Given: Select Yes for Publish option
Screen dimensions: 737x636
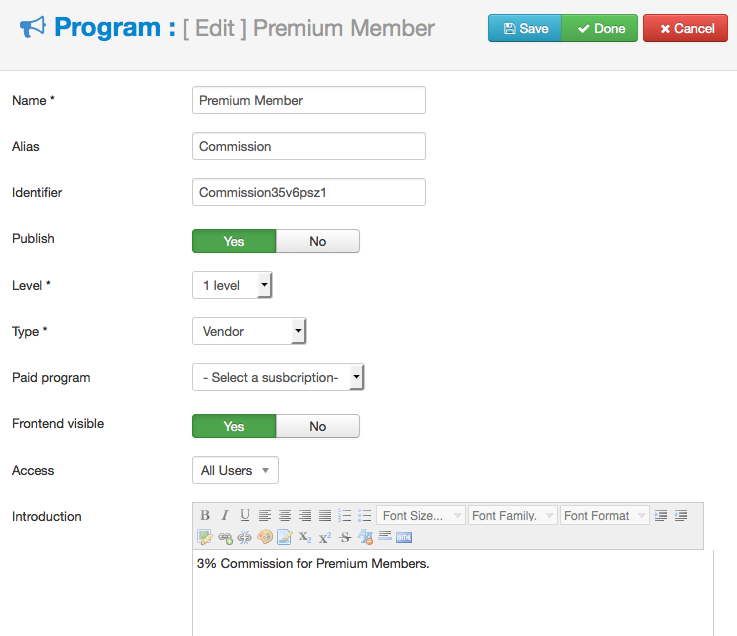Looking at the screenshot, I should 234,241.
